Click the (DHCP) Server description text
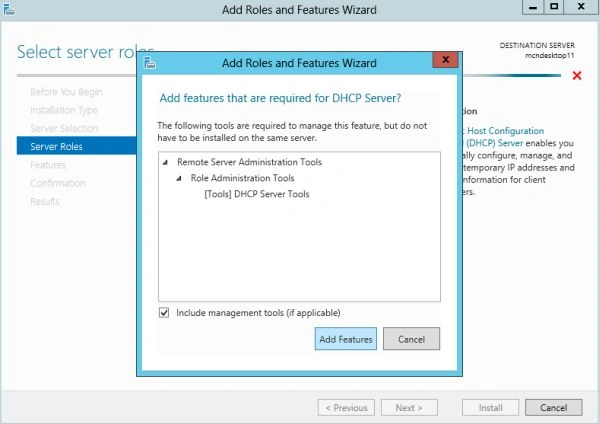 (494, 143)
